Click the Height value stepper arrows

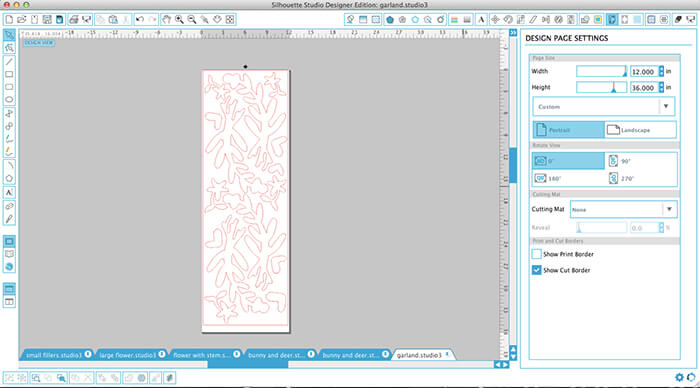tap(662, 88)
